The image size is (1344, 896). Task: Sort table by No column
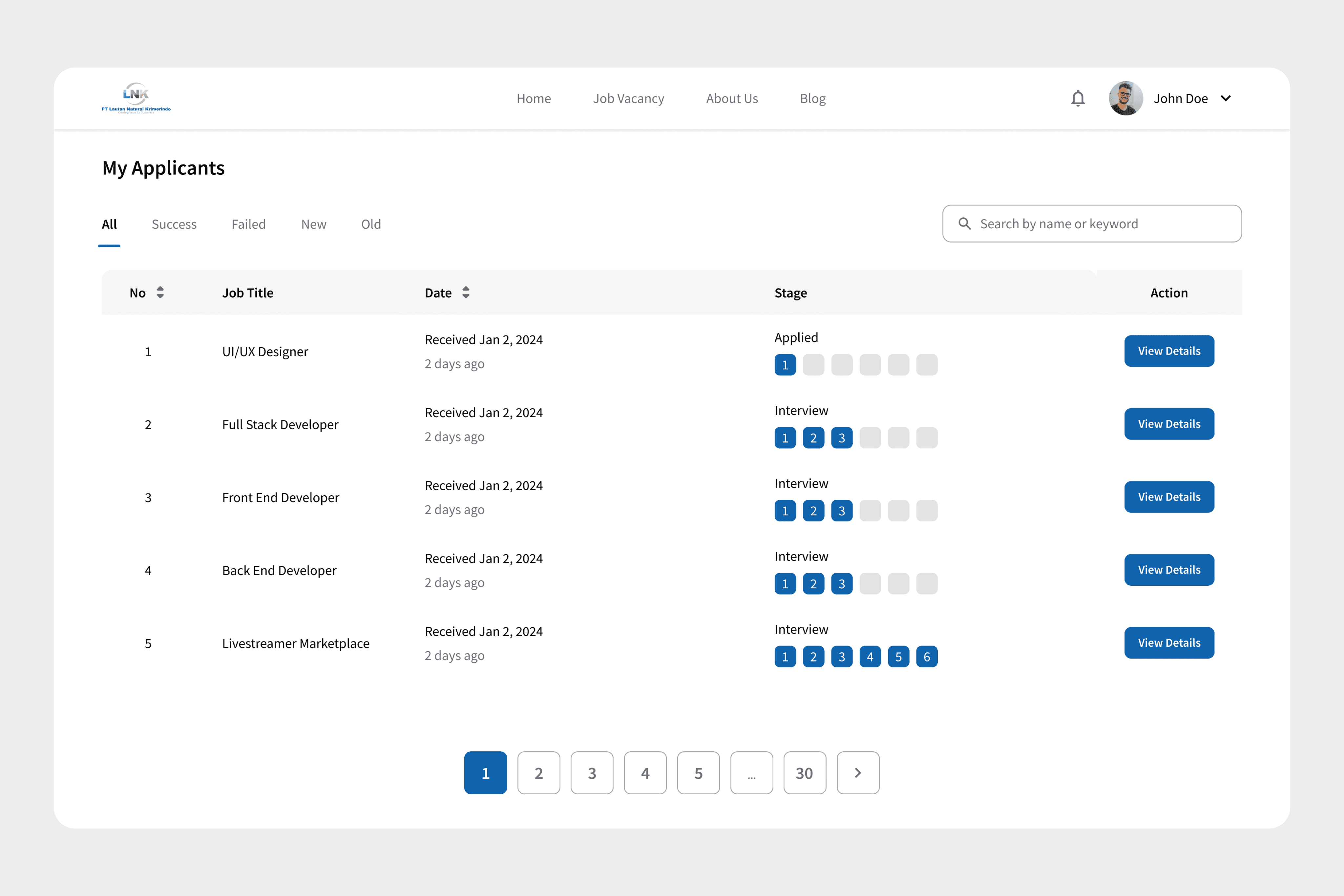(160, 293)
